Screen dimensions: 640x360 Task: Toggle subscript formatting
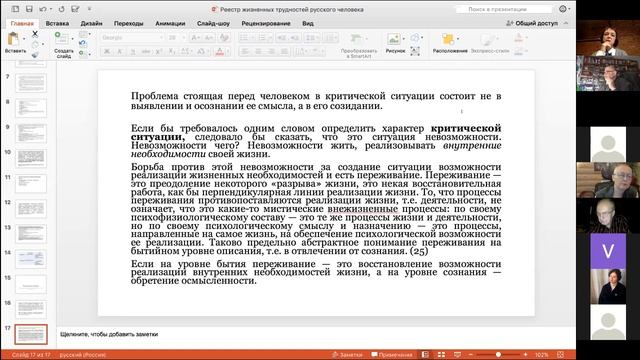pos(172,51)
